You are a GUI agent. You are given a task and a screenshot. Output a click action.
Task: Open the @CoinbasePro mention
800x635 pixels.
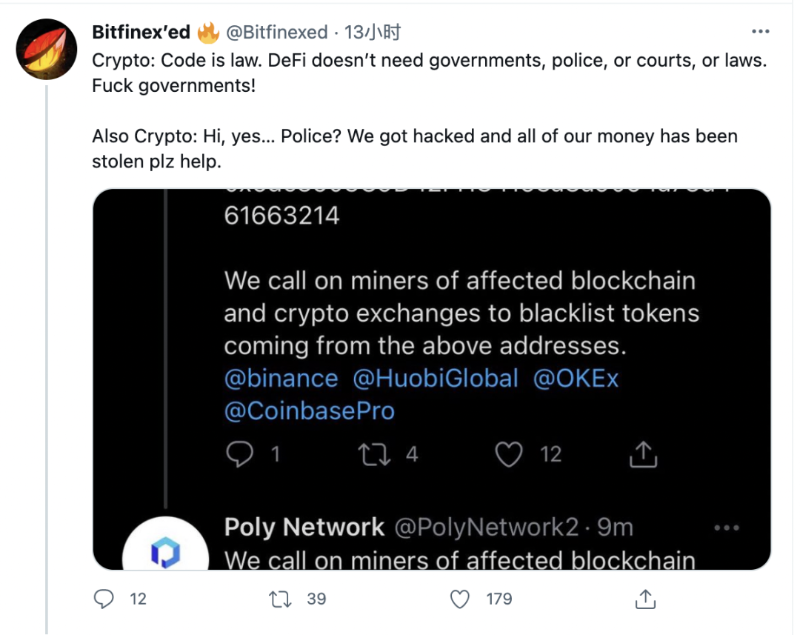pyautogui.click(x=309, y=411)
